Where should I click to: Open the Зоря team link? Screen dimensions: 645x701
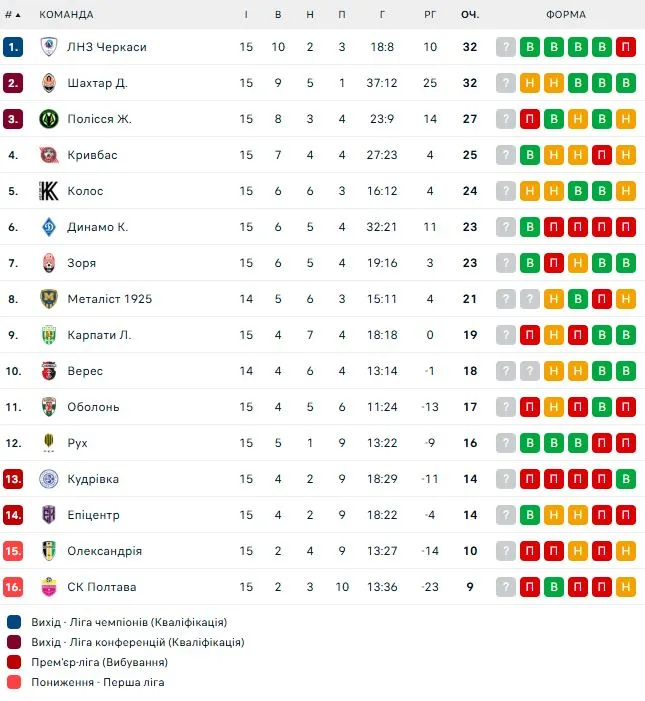point(82,263)
